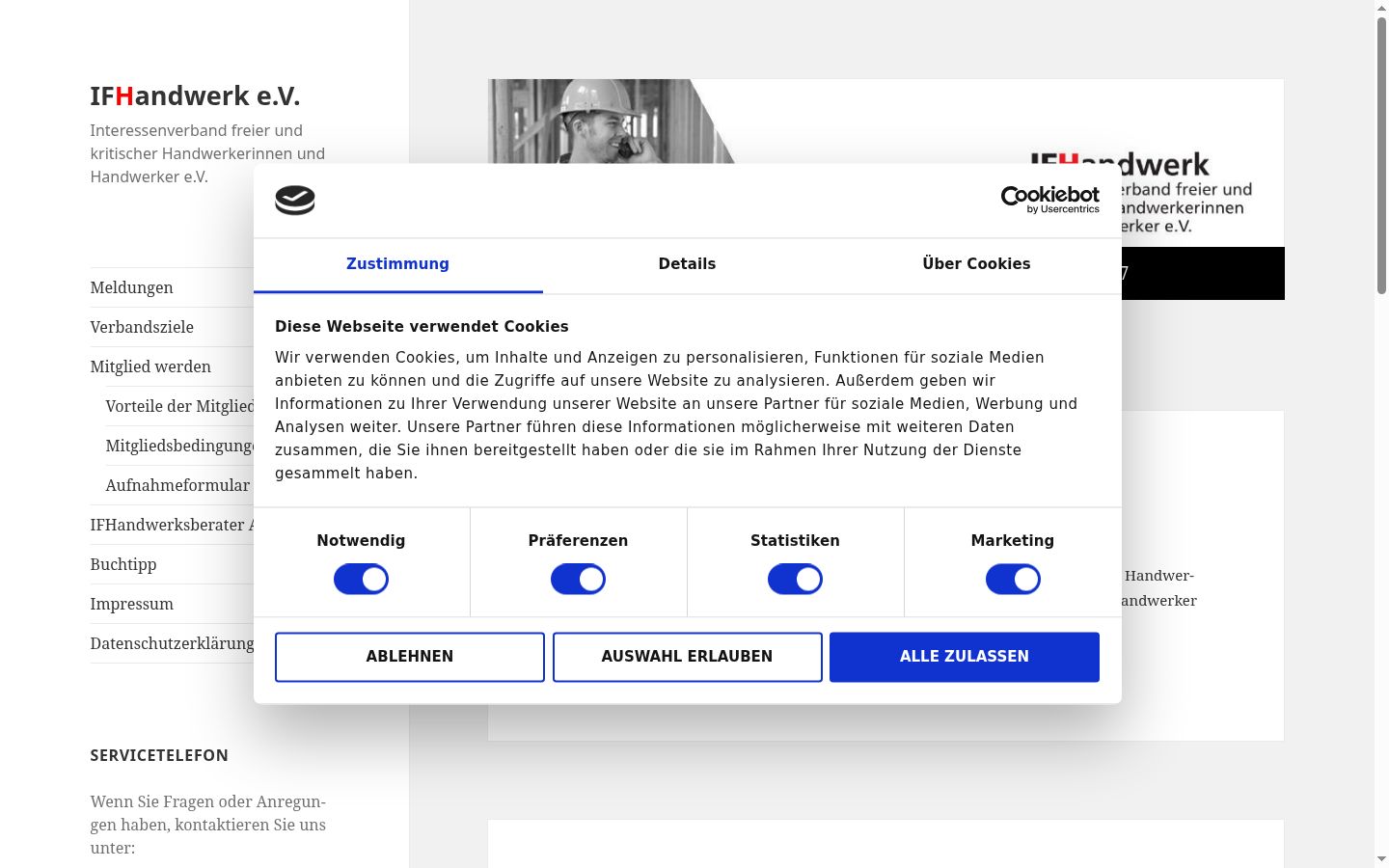Toggle the Notwendig cookie switch
The width and height of the screenshot is (1389, 868).
(361, 580)
